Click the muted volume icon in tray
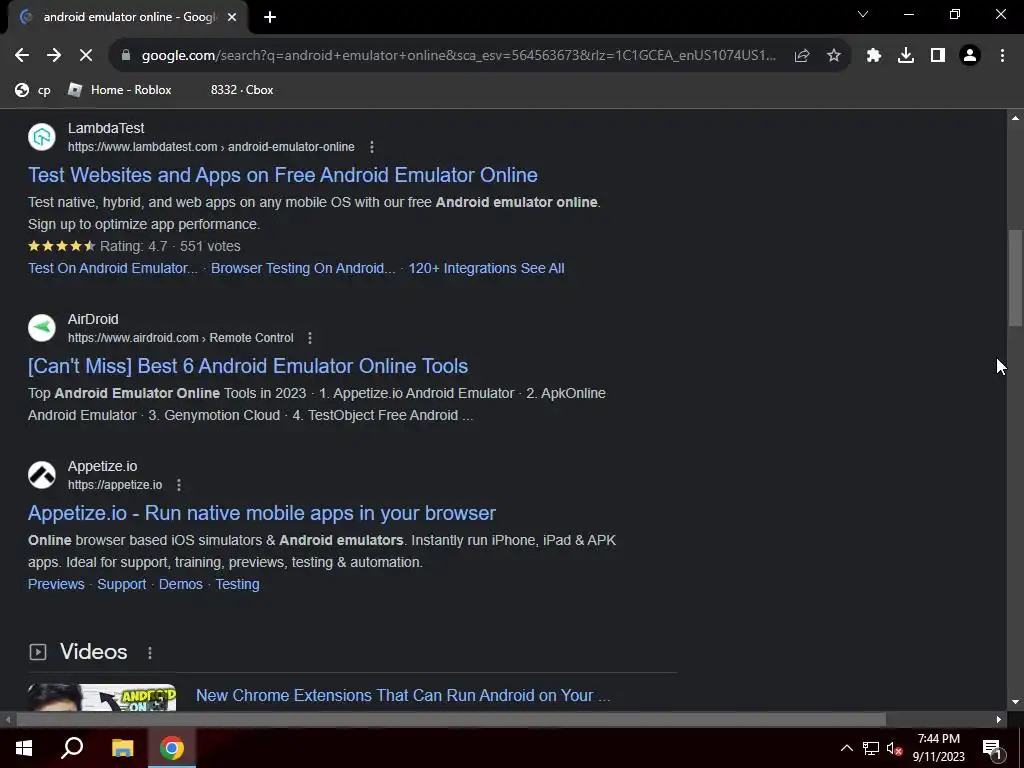Screen dimensions: 1024x768 coord(895,748)
